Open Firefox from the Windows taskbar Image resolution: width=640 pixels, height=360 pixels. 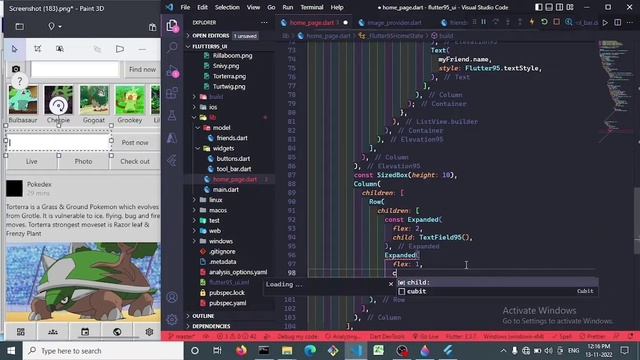[241, 351]
